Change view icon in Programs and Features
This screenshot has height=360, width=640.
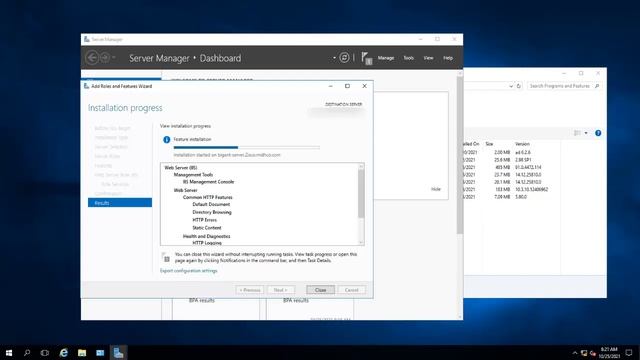tap(577, 133)
